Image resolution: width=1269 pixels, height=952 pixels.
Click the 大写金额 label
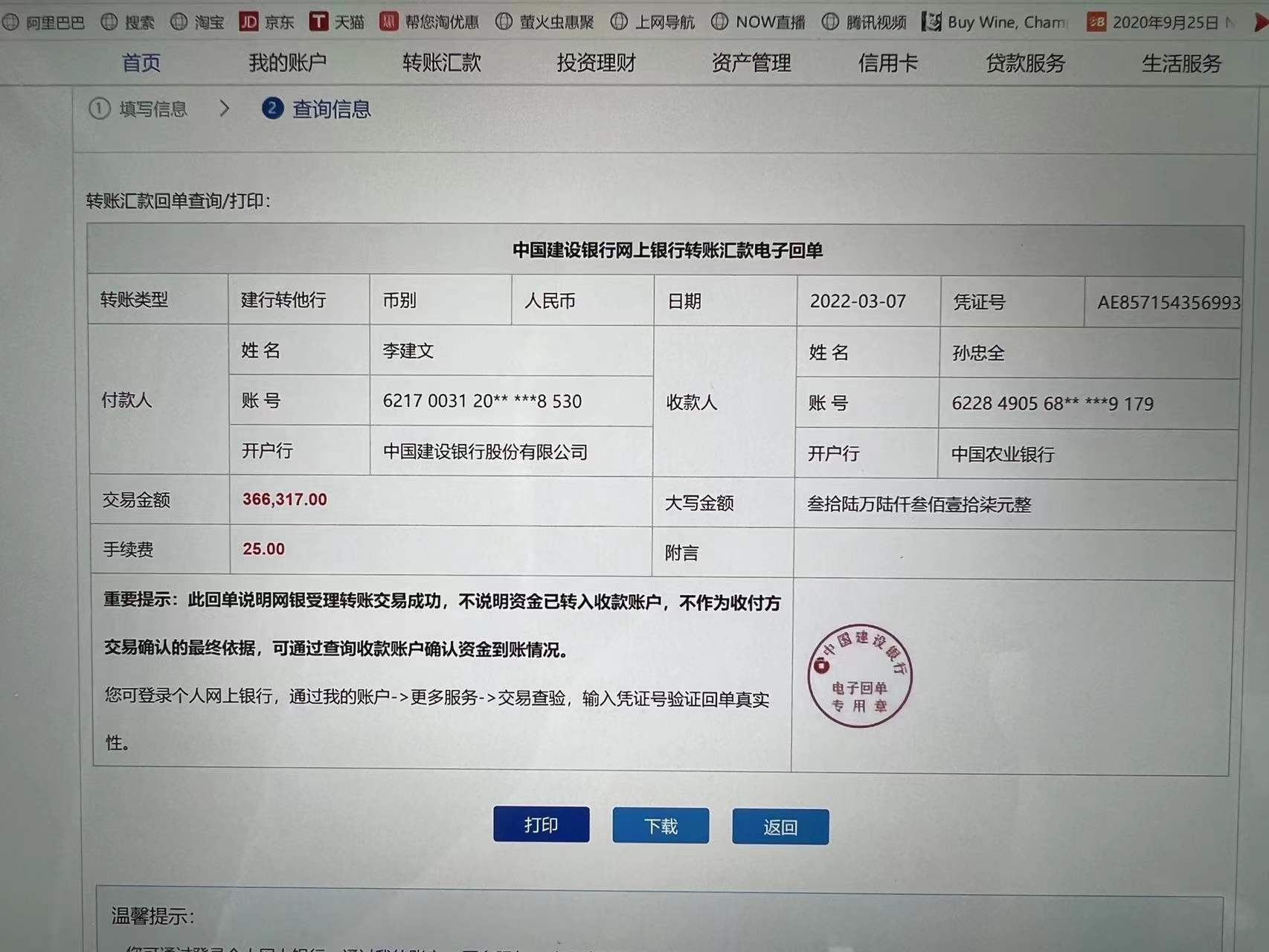699,503
